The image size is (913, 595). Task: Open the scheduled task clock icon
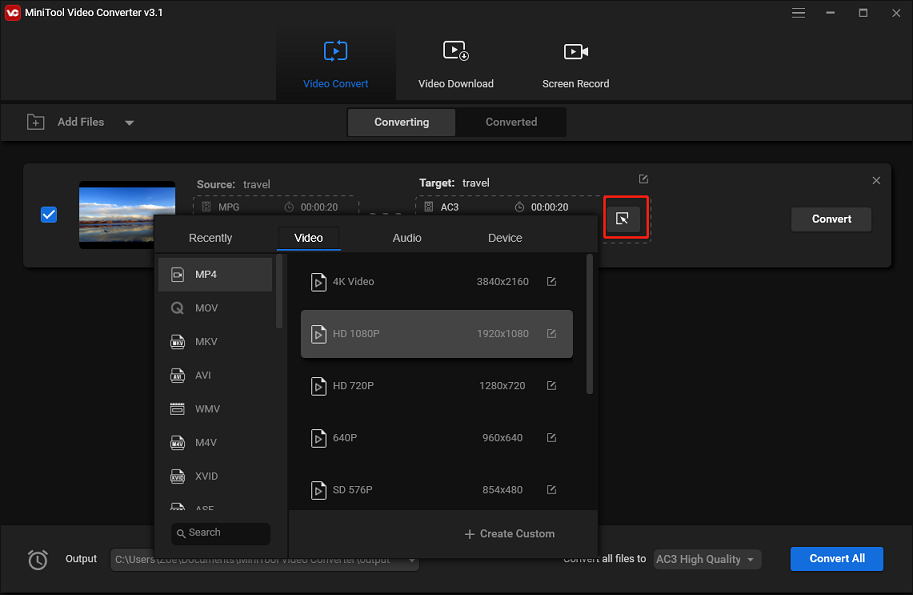click(x=38, y=559)
